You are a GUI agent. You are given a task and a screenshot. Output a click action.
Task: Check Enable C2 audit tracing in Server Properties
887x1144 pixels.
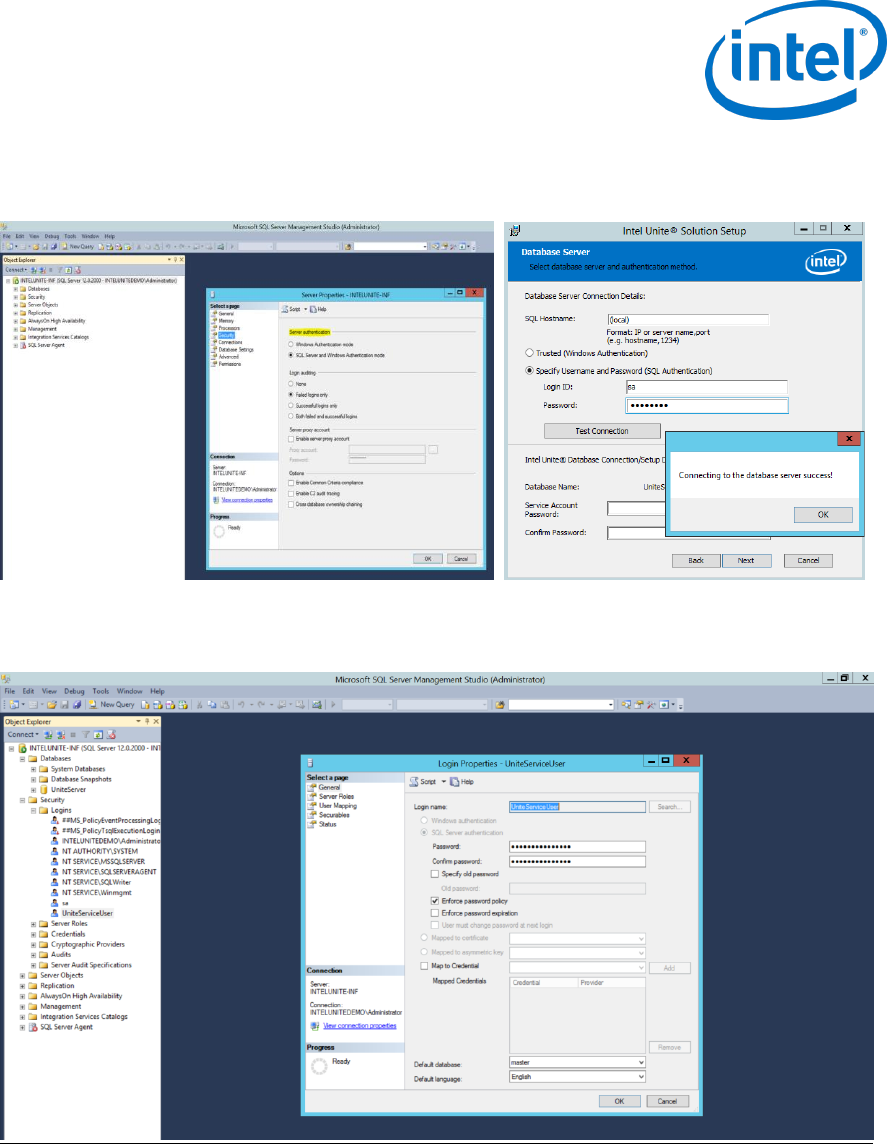click(x=291, y=494)
